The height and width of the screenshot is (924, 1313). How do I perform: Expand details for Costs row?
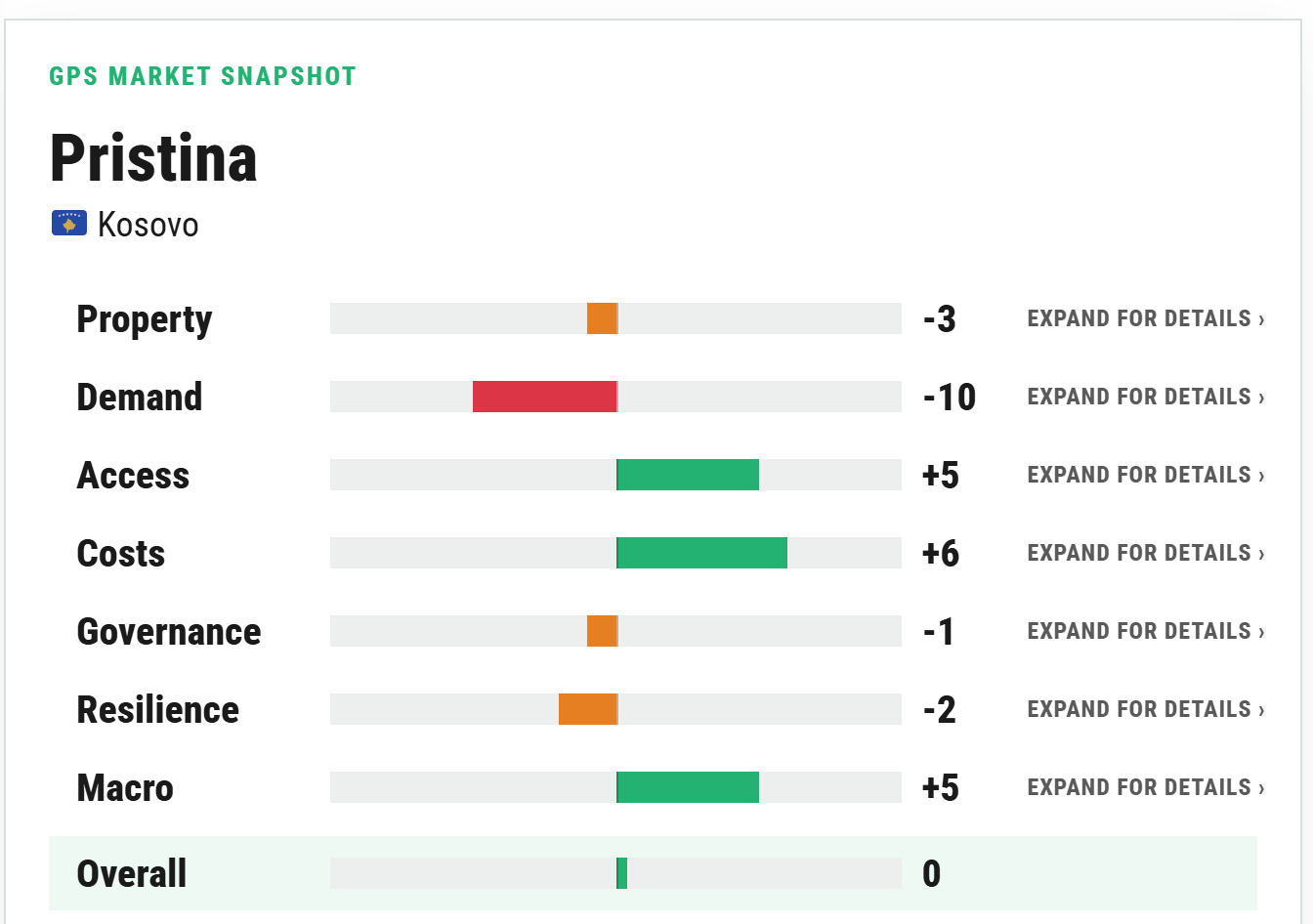click(x=1145, y=553)
